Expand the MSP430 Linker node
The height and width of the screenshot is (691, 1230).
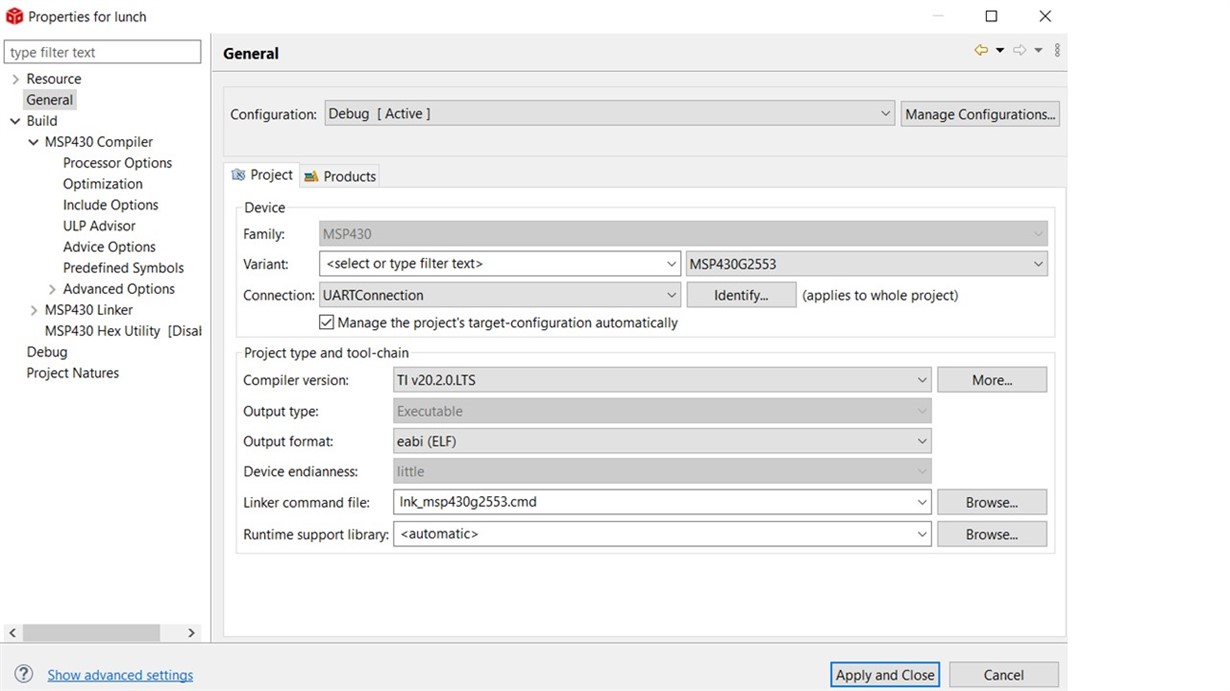pyautogui.click(x=33, y=310)
